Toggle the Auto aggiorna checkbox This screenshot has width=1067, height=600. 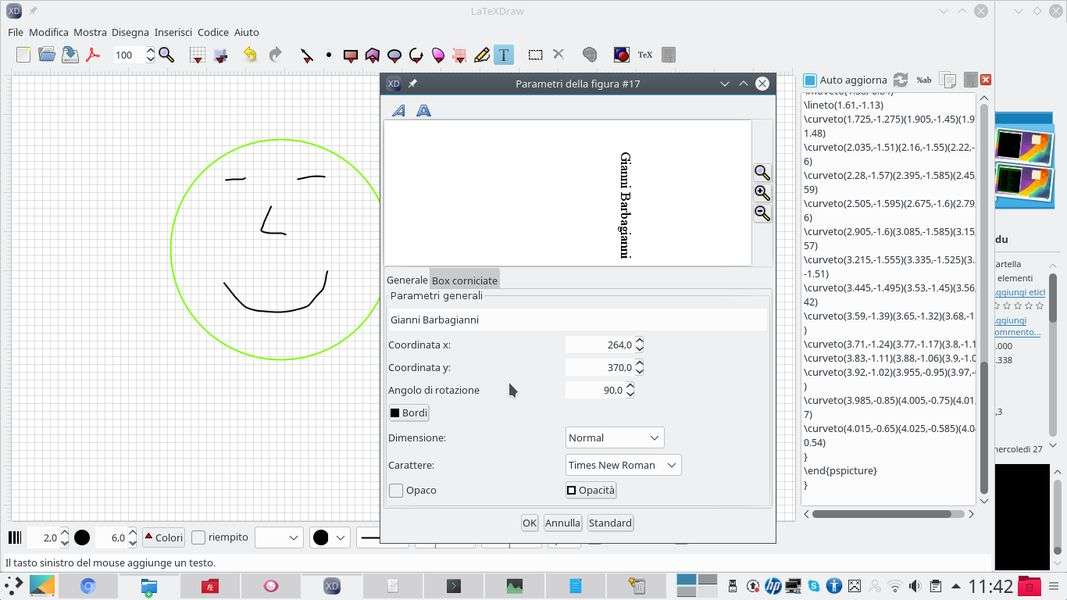(810, 80)
